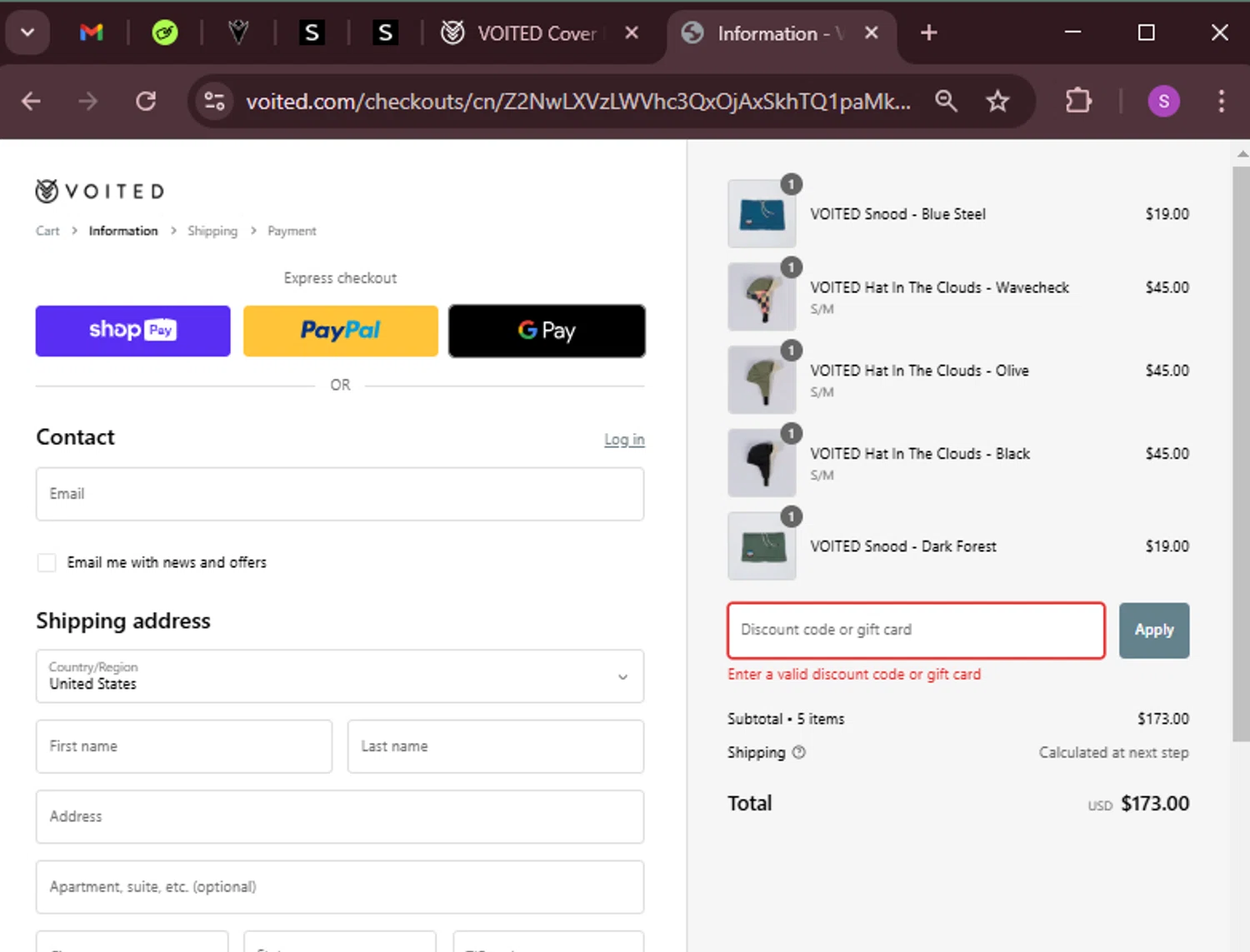This screenshot has height=952, width=1250.
Task: View site information icon in address bar
Action: [x=214, y=102]
